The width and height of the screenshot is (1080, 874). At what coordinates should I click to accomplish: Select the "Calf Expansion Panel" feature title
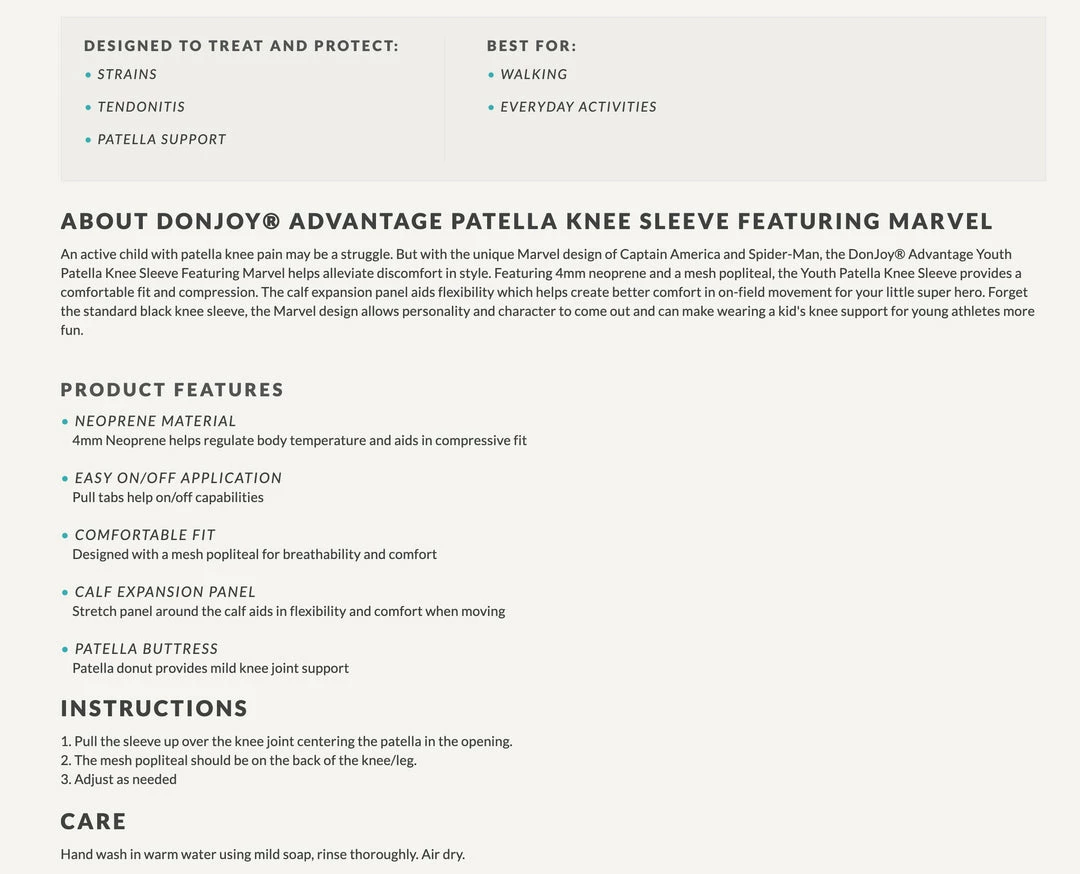(165, 592)
